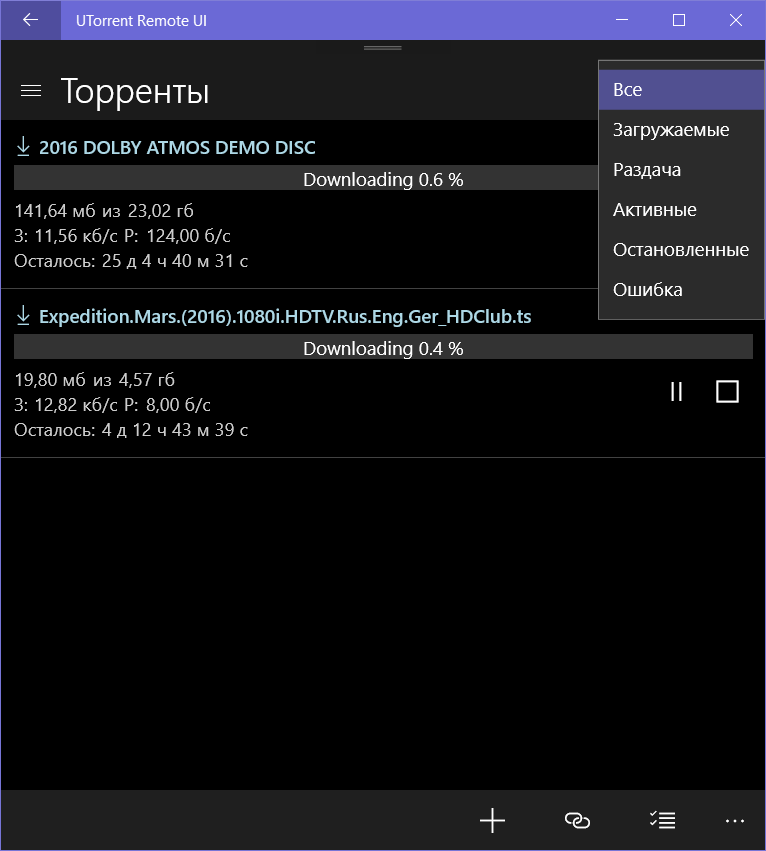Filter by Загружаемые torrents
The height and width of the screenshot is (851, 766).
[x=681, y=130]
